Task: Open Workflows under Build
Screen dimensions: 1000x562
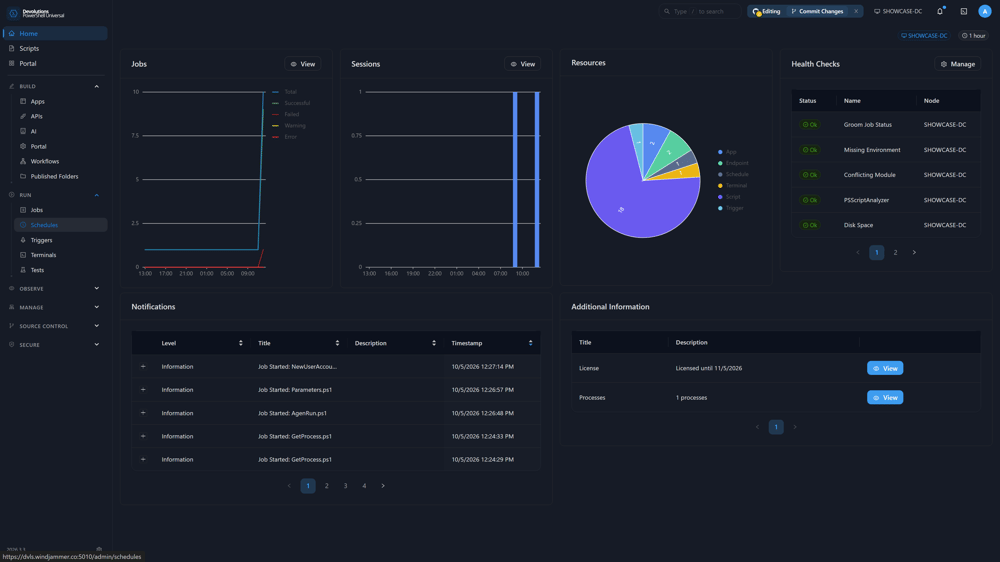Action: (x=61, y=161)
